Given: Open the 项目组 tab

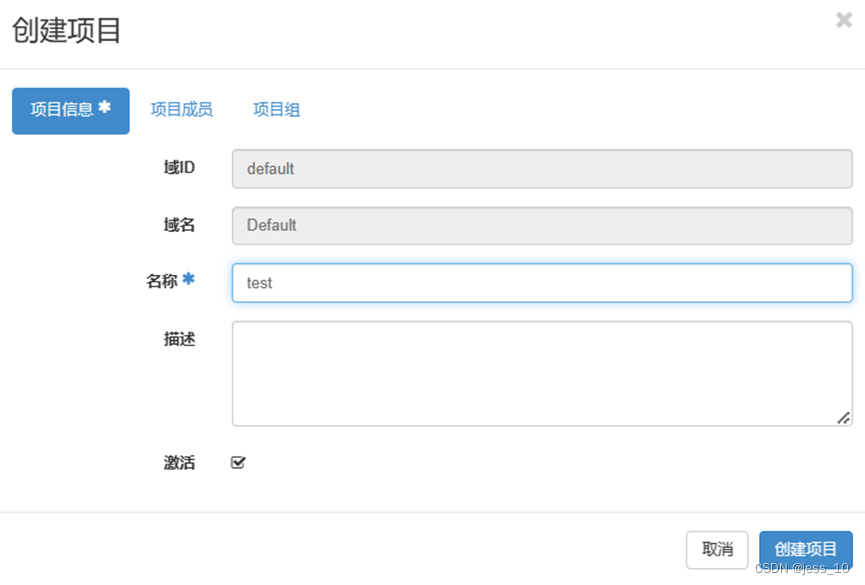Looking at the screenshot, I should (x=276, y=110).
